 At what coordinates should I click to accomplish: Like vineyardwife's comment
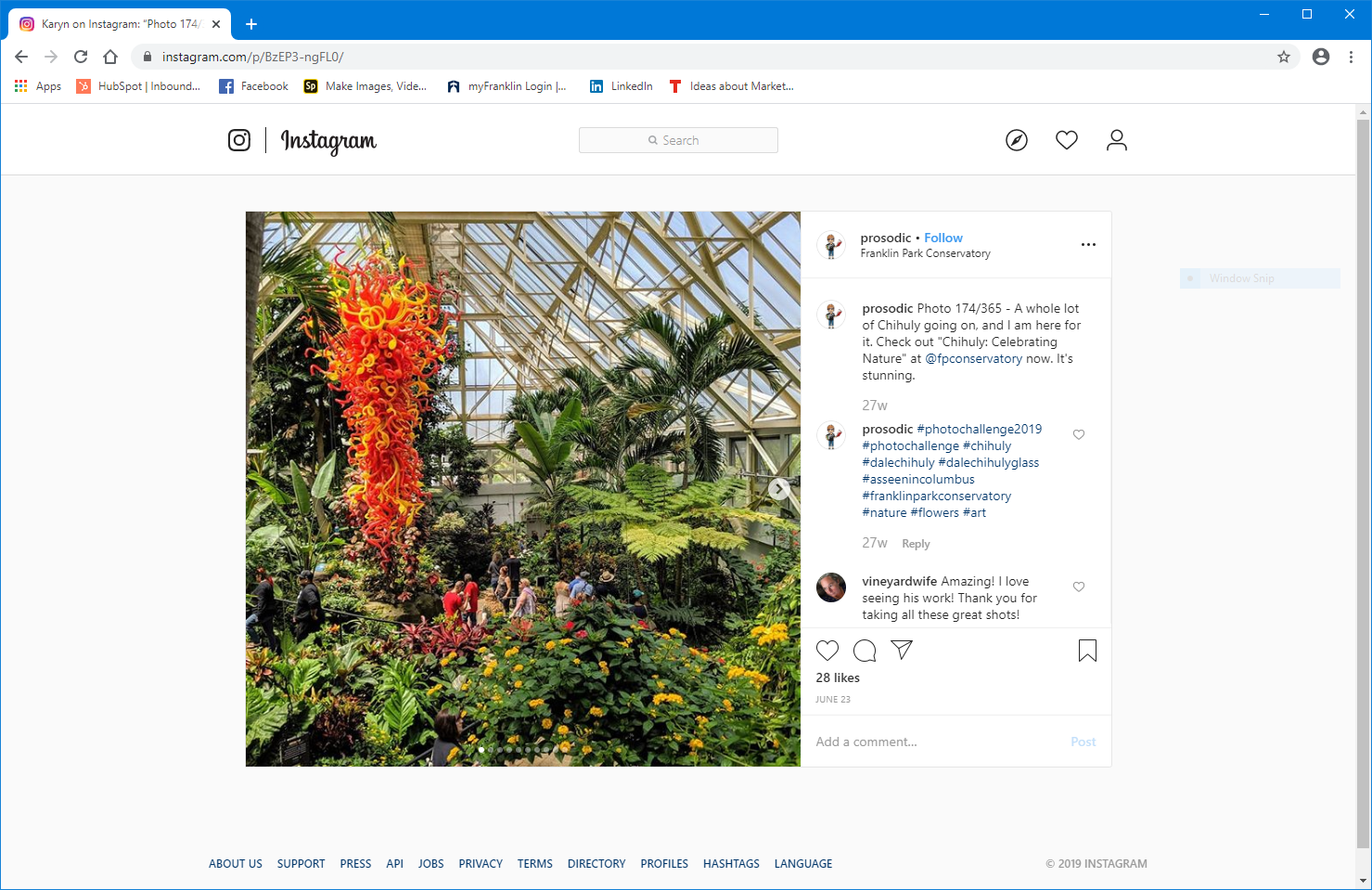pos(1079,587)
